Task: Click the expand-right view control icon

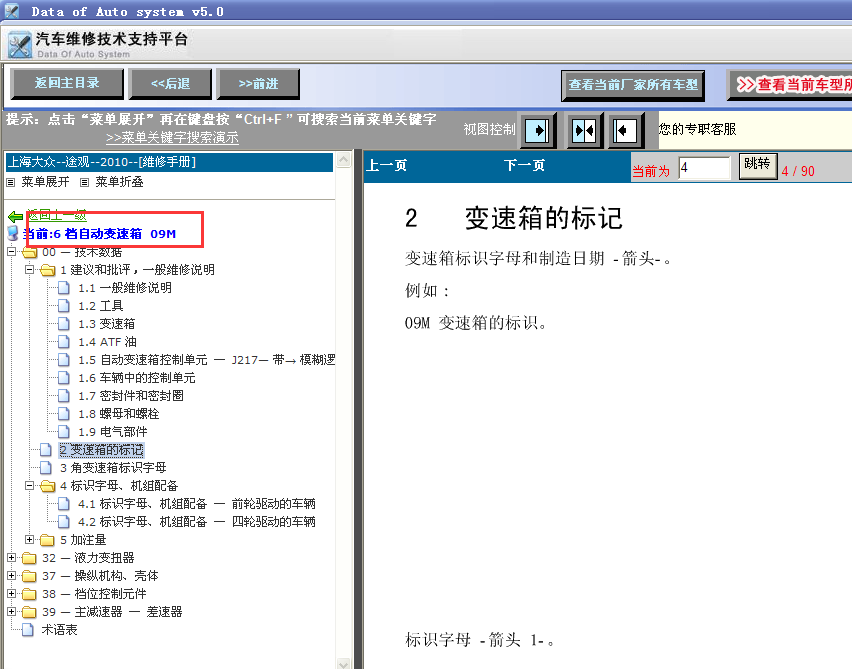Action: [537, 130]
